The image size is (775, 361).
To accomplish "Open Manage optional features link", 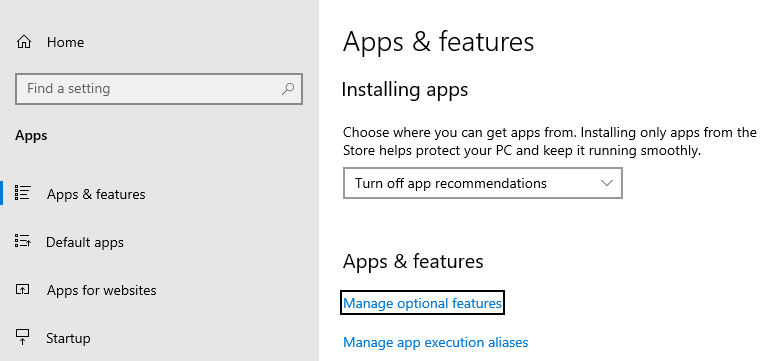I will (423, 303).
